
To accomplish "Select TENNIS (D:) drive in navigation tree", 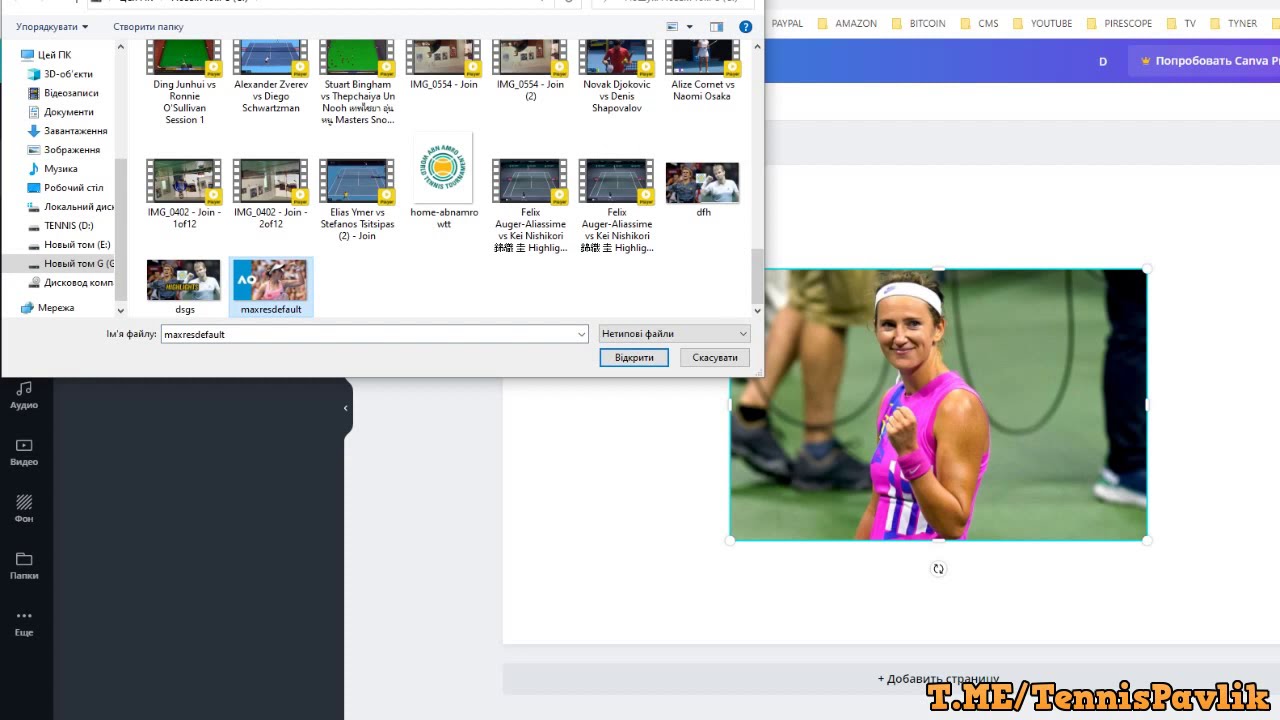I will pyautogui.click(x=68, y=226).
